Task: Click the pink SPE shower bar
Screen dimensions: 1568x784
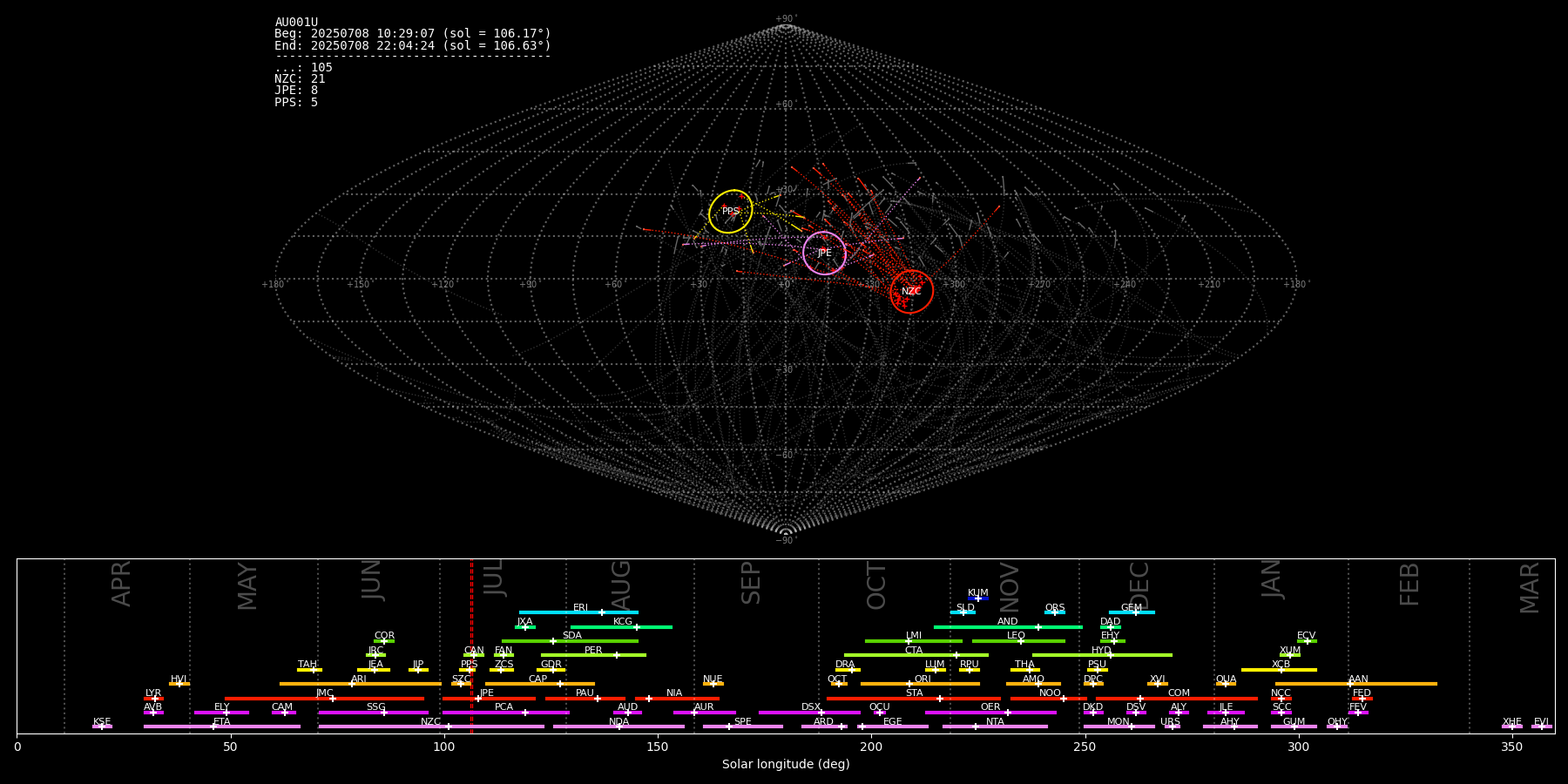Action: (743, 727)
